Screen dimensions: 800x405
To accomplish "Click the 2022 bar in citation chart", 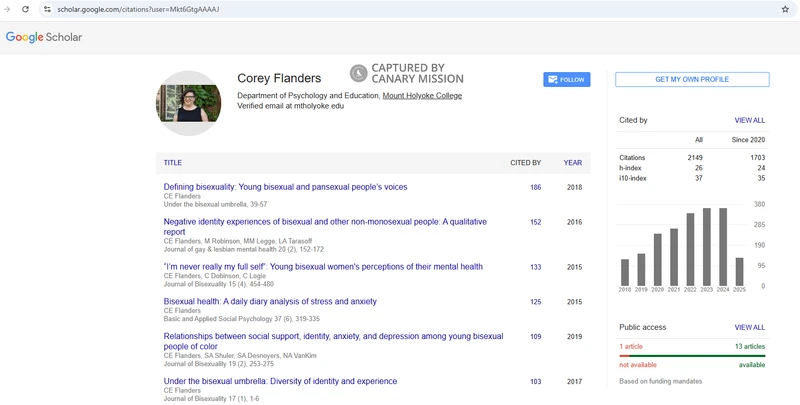I will coord(690,249).
